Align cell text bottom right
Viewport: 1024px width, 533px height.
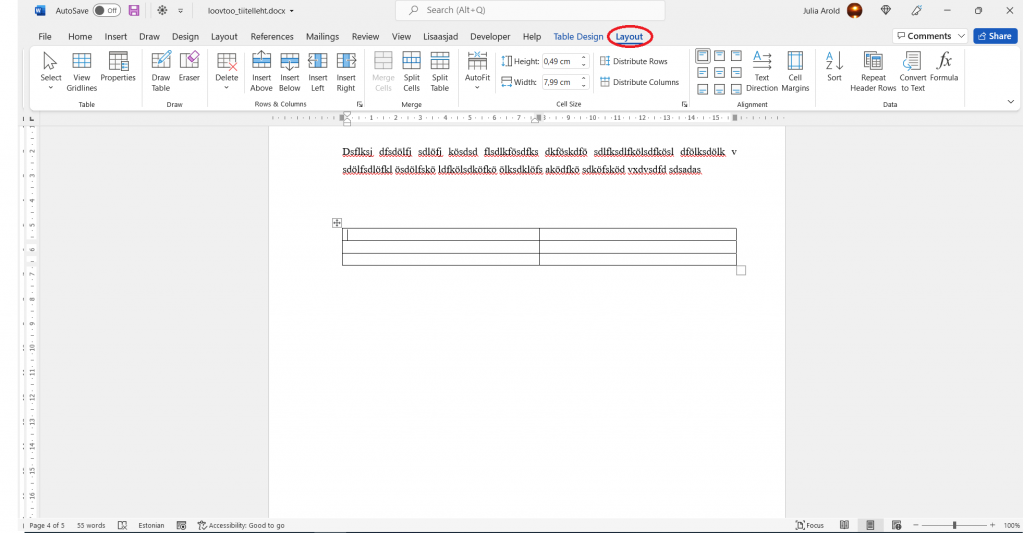pyautogui.click(x=736, y=89)
